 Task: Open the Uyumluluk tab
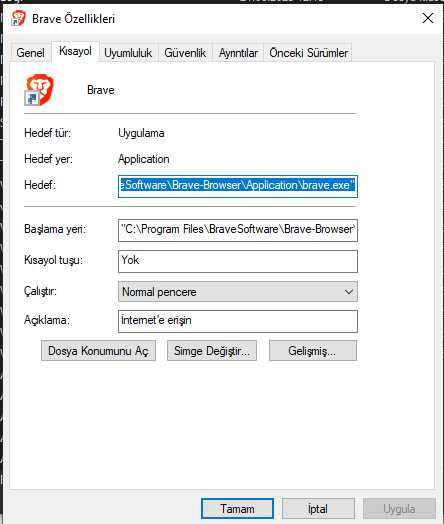point(128,53)
